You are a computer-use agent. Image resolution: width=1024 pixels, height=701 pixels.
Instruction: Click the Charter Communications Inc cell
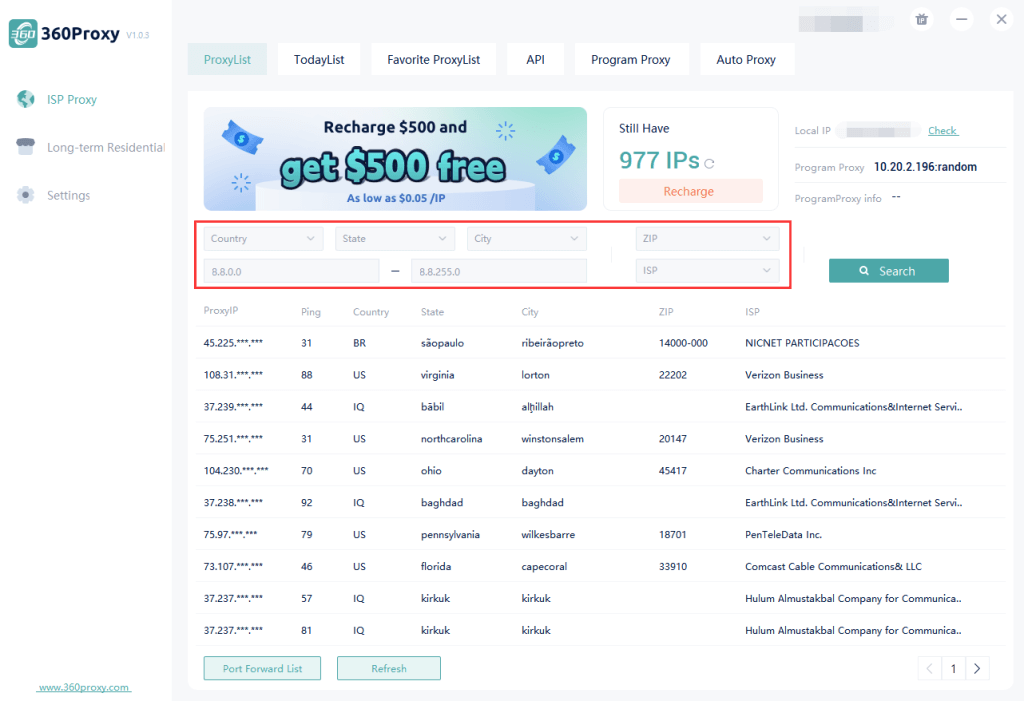tap(810, 470)
